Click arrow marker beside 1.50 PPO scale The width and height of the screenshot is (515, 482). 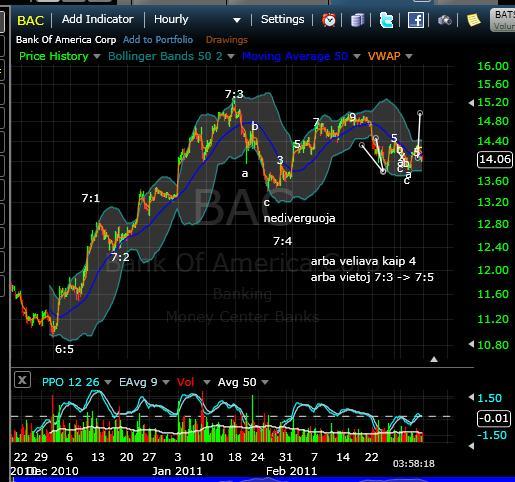coord(471,397)
